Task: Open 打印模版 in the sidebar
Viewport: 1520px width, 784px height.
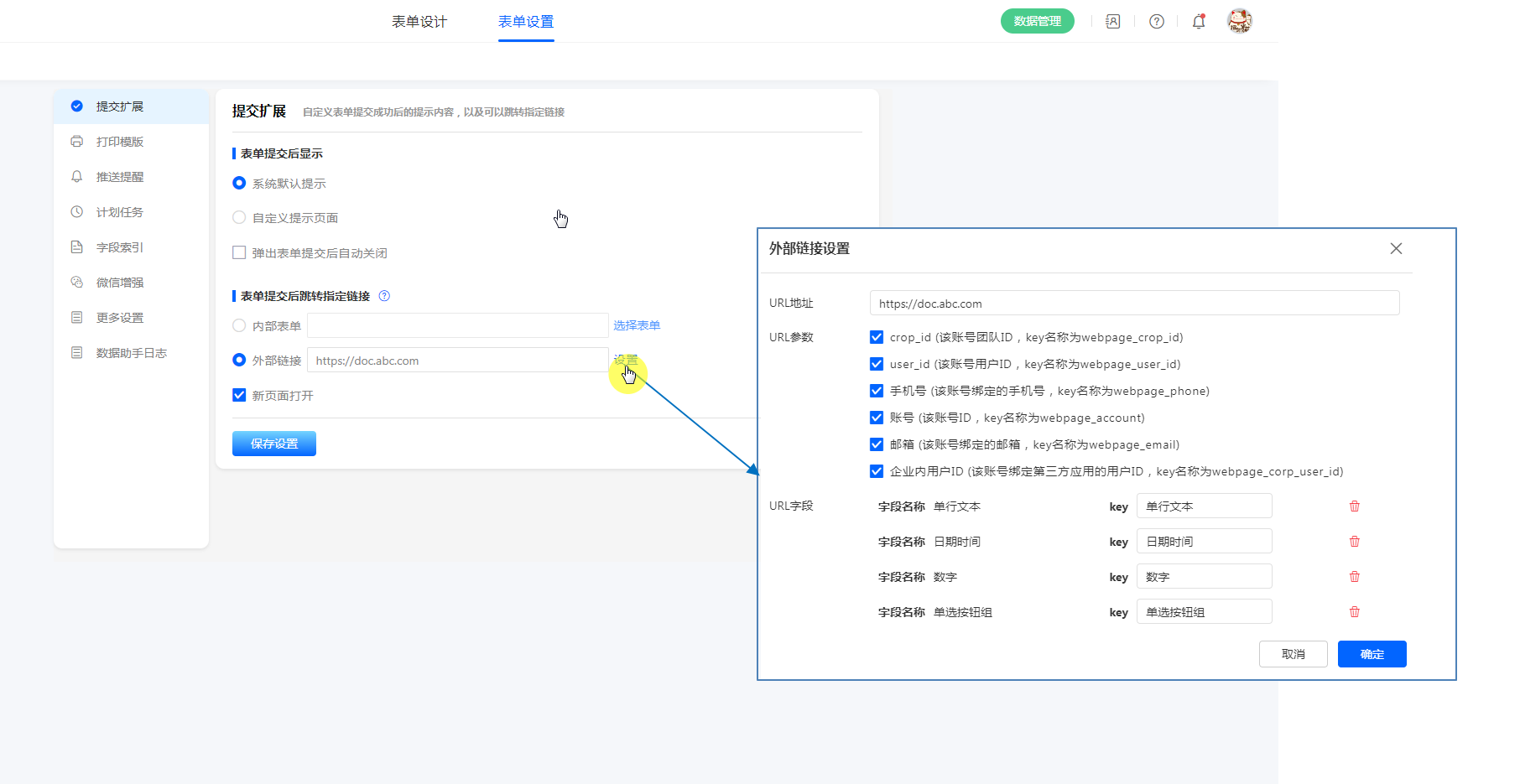Action: pos(119,142)
